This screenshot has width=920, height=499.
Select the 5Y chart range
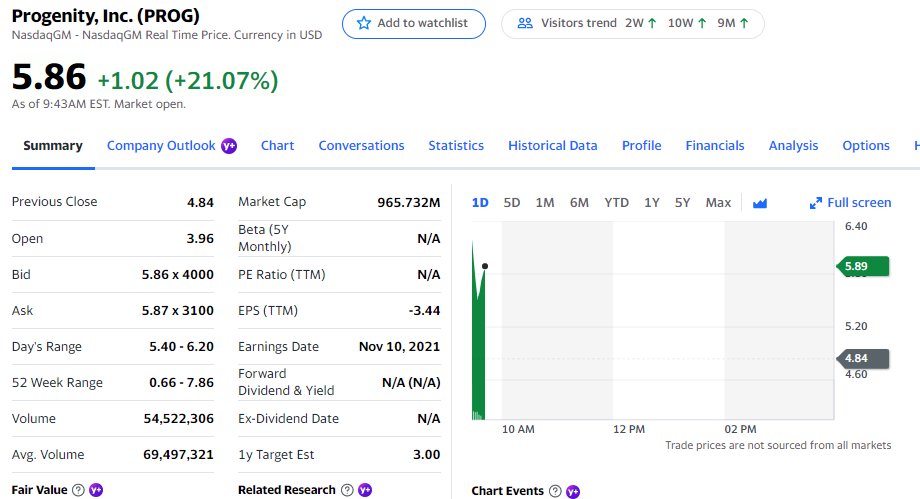point(682,203)
